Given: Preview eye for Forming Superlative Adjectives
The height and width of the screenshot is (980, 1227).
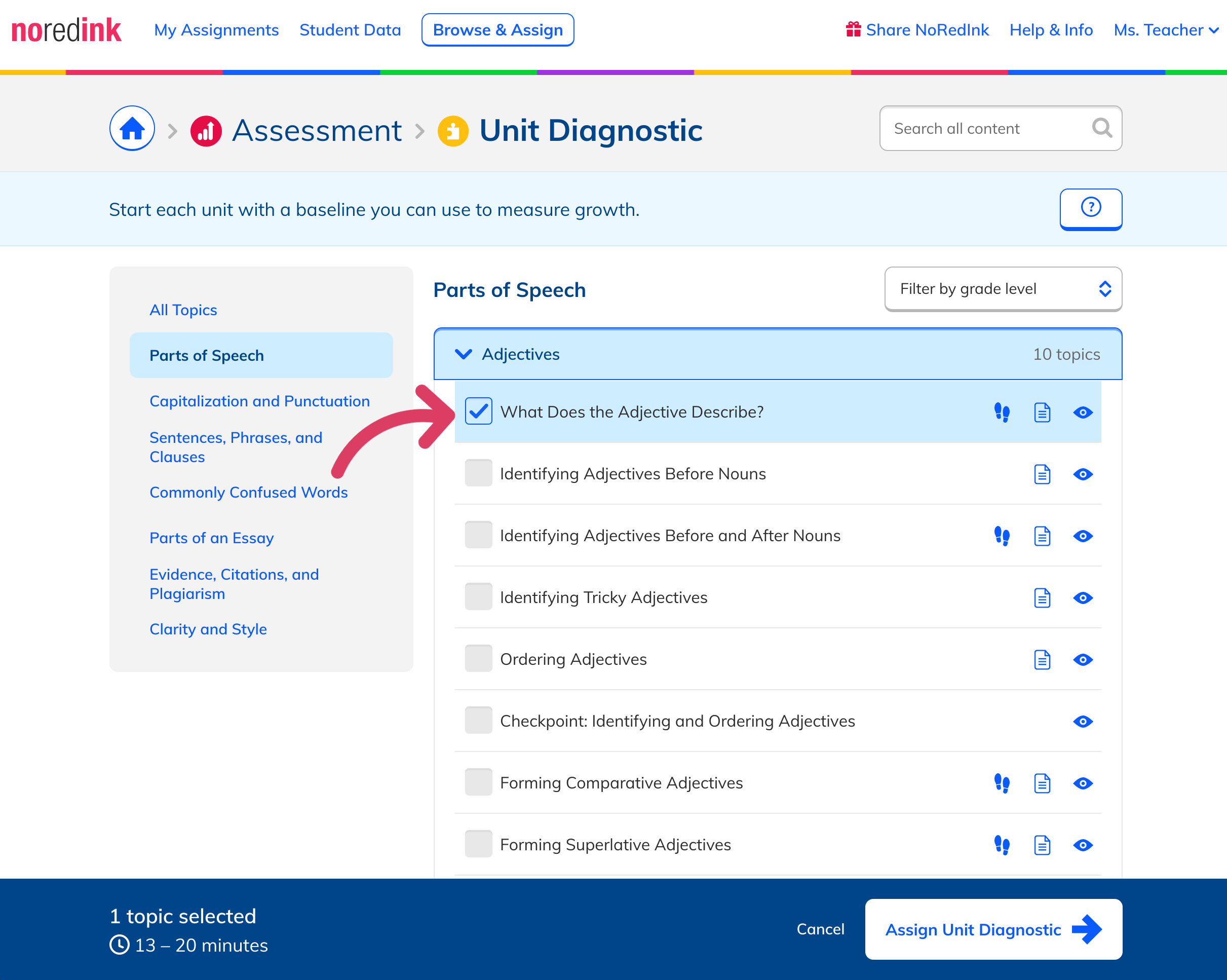Looking at the screenshot, I should [1083, 845].
